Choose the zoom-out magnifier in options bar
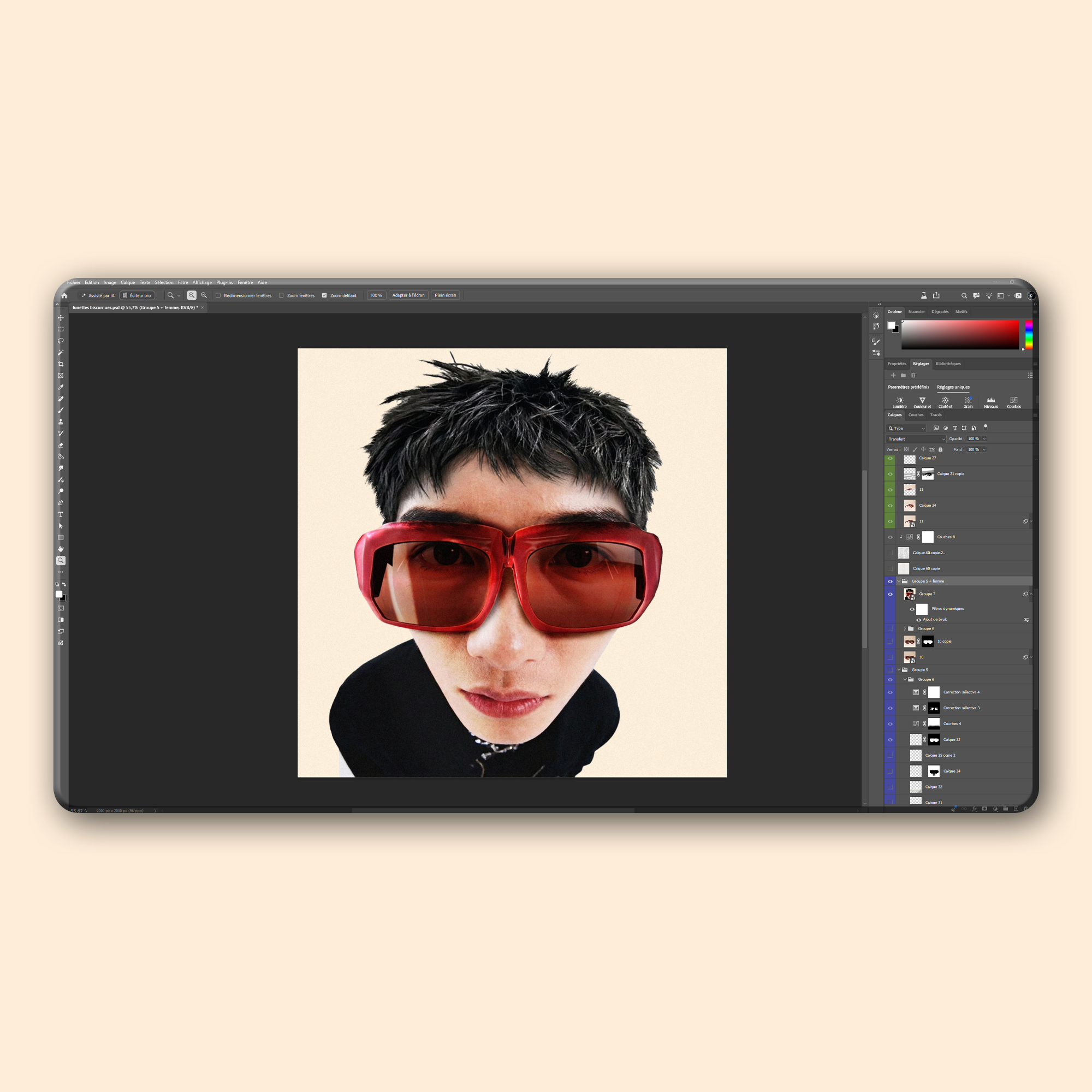Image resolution: width=1092 pixels, height=1092 pixels. click(x=204, y=295)
